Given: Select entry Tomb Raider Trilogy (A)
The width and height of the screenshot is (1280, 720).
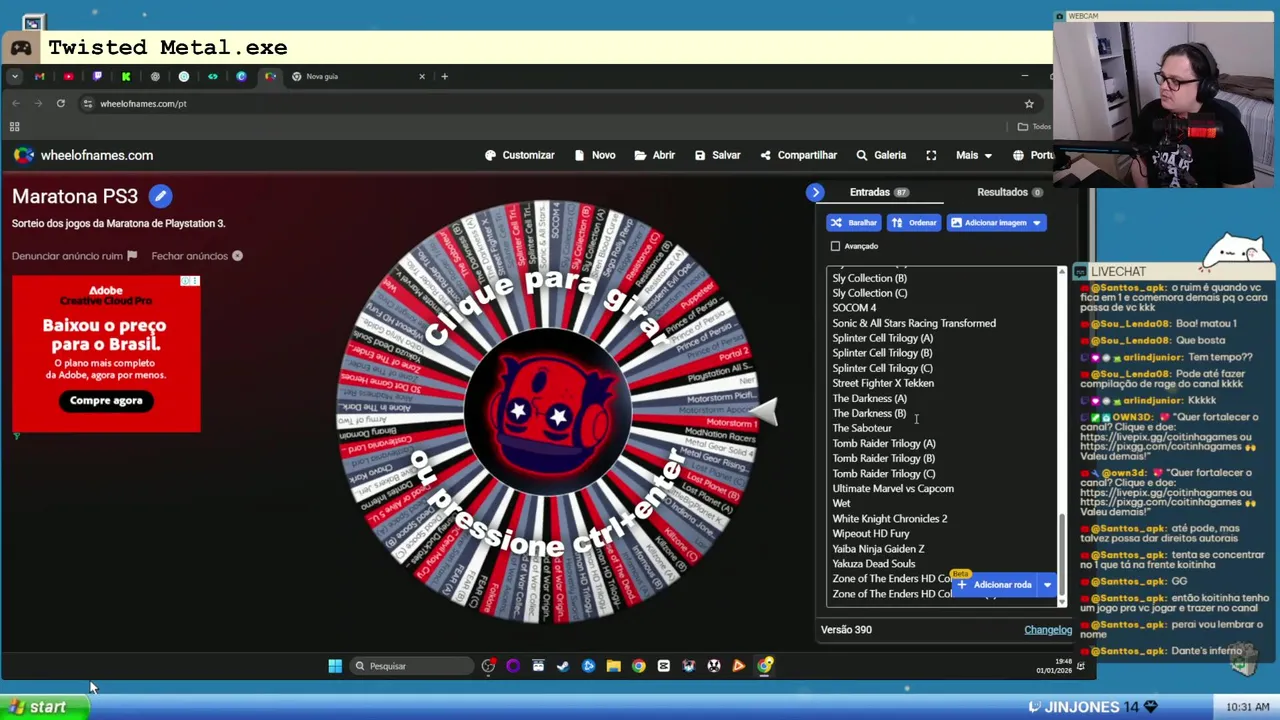Looking at the screenshot, I should point(884,443).
